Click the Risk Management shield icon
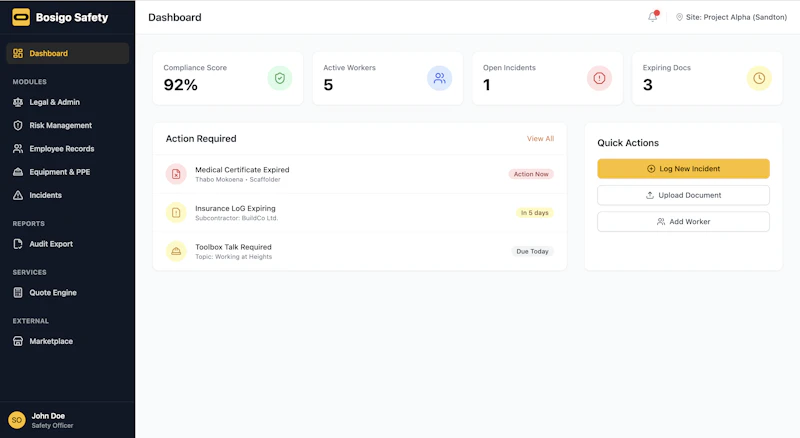 tap(18, 125)
